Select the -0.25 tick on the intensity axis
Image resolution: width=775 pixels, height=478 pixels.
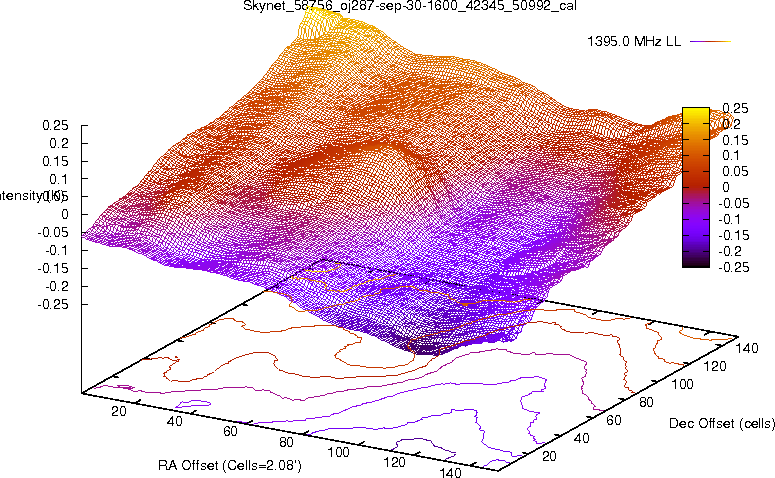click(x=53, y=304)
